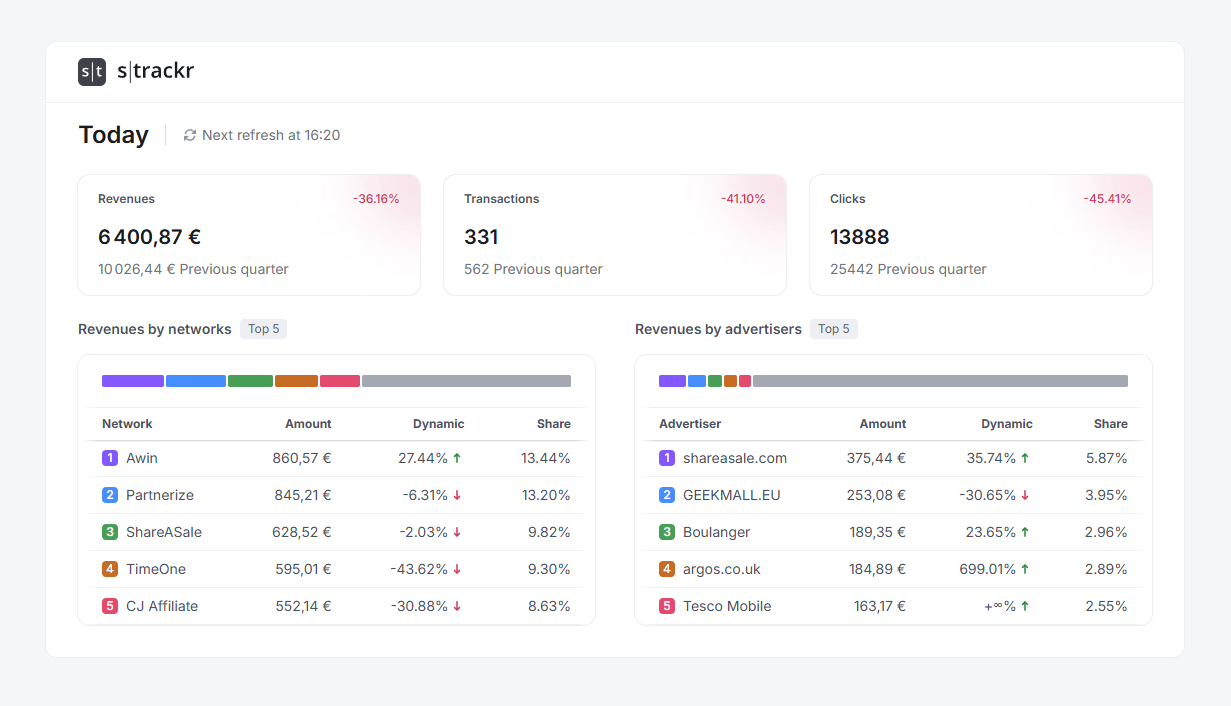
Task: Click the rank 4 badge beside argos.co.uk
Action: [x=667, y=569]
